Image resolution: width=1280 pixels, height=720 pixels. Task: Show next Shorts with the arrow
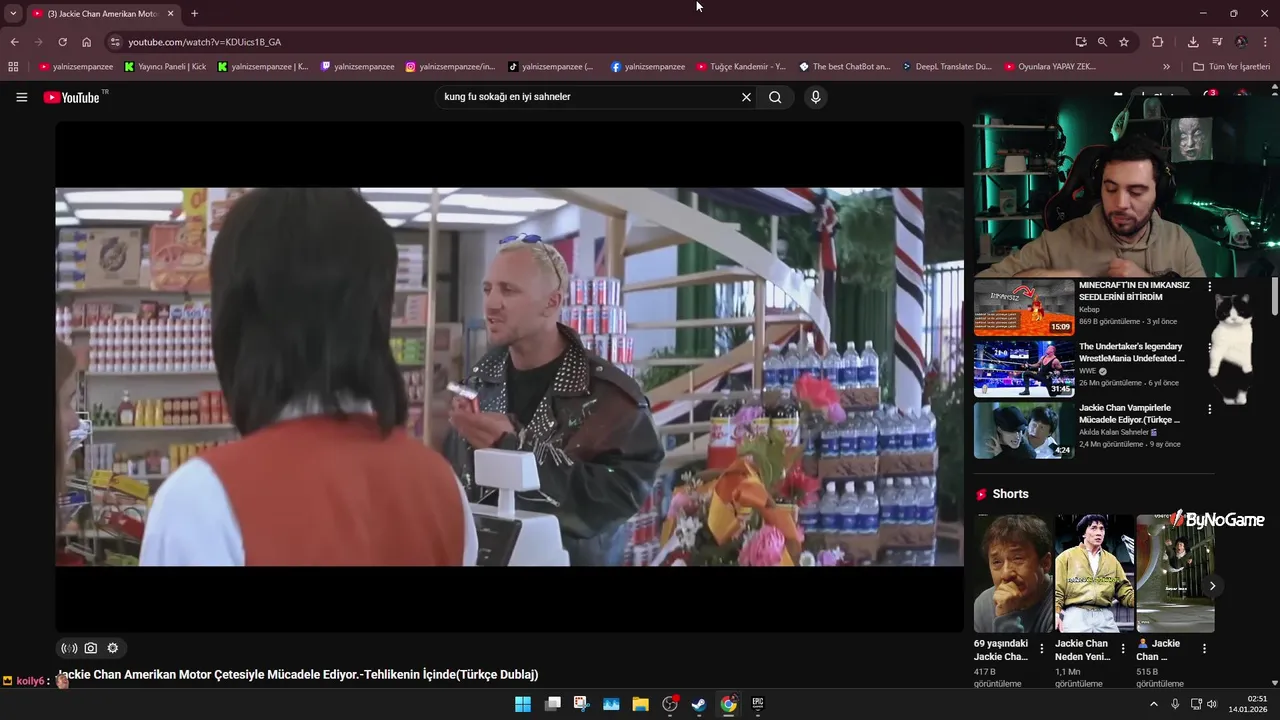pos(1212,586)
